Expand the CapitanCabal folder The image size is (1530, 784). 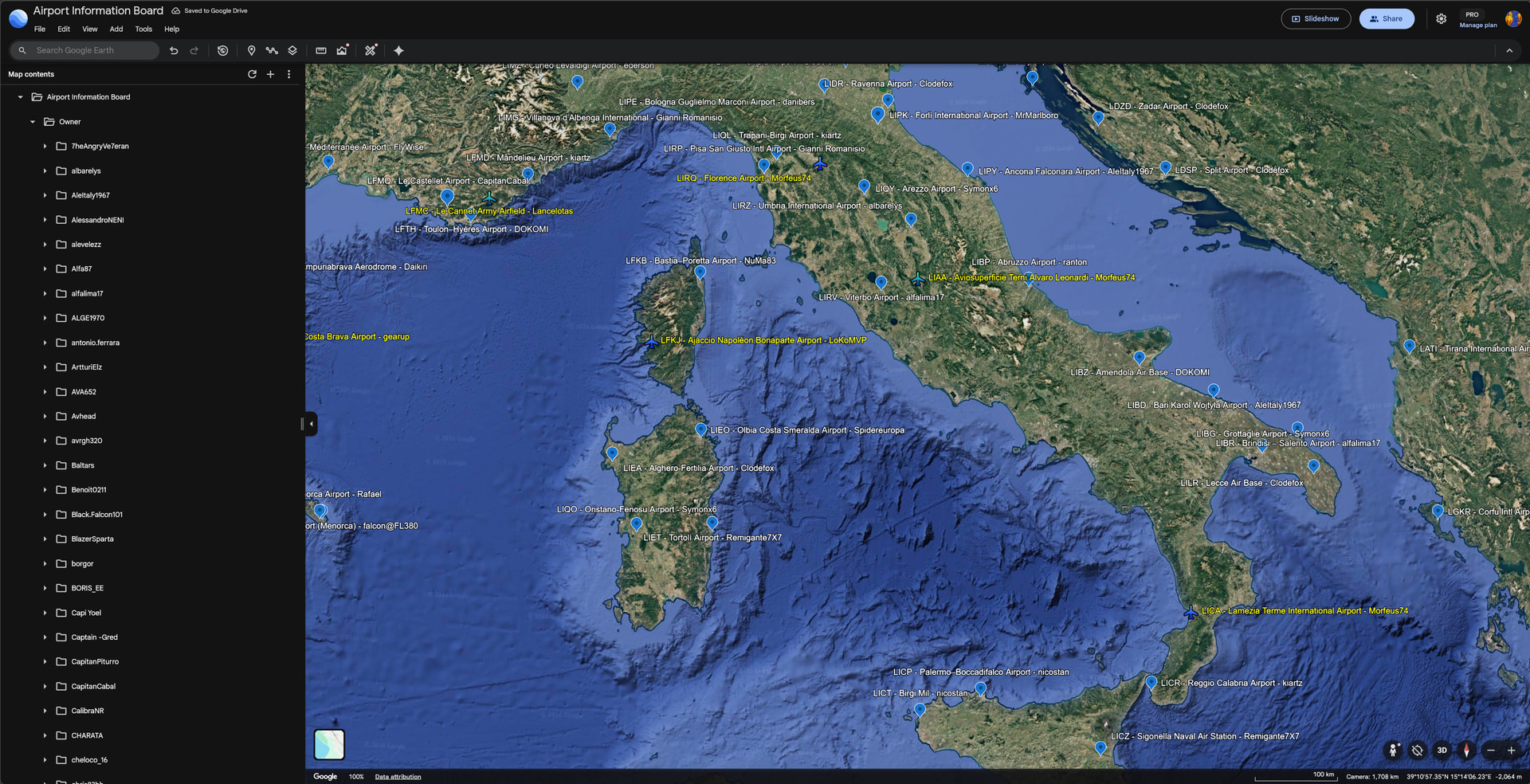click(45, 687)
